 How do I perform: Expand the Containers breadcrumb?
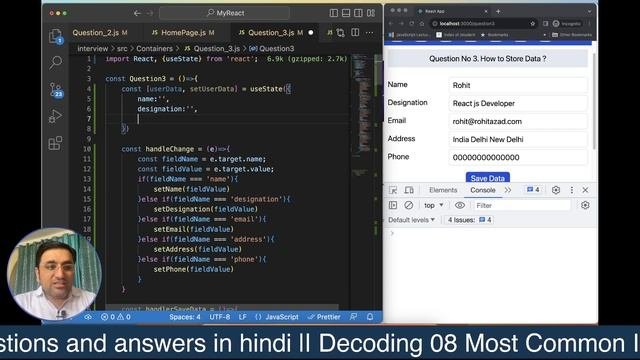pos(154,49)
